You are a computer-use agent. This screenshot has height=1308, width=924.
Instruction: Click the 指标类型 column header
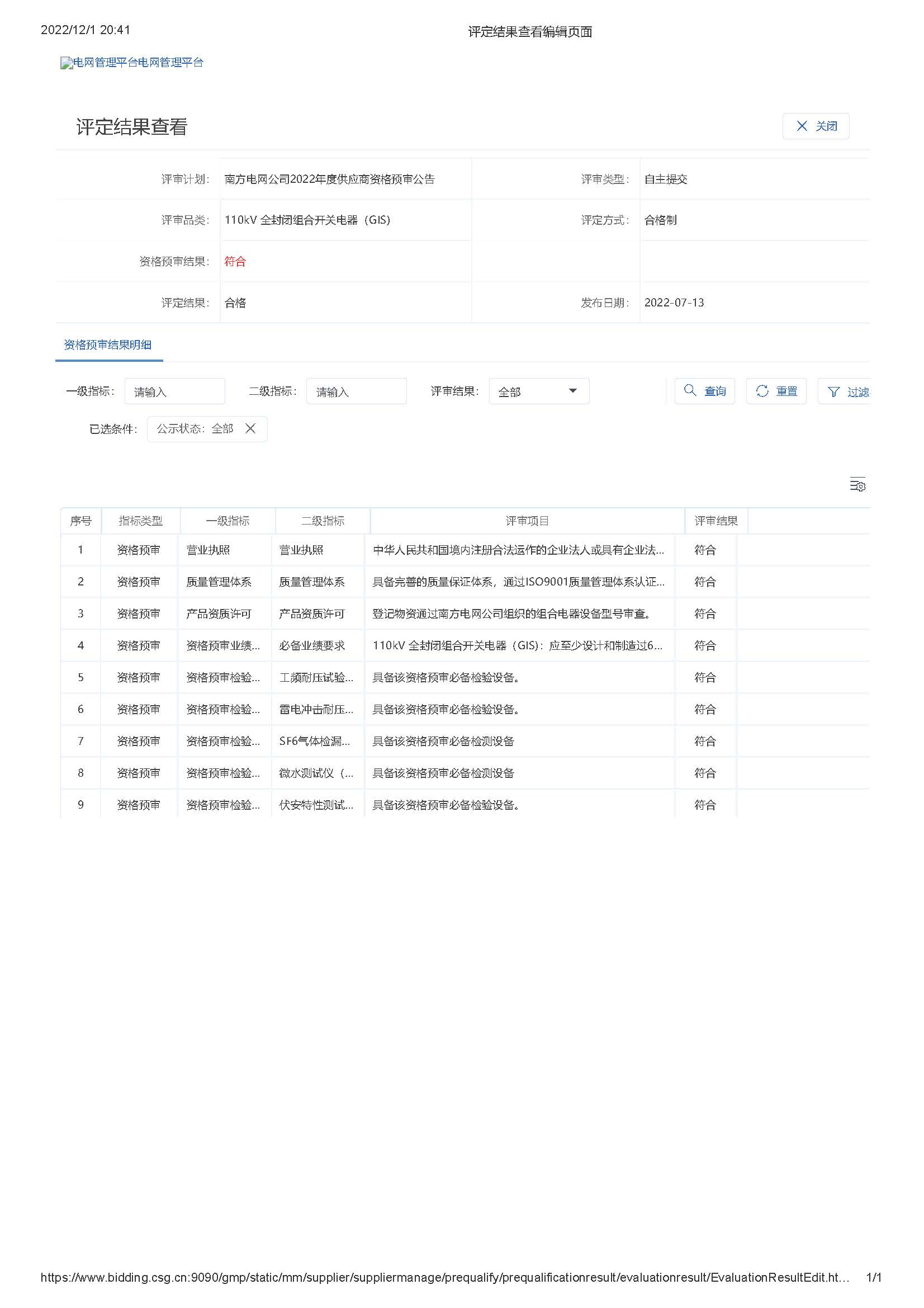(x=141, y=521)
